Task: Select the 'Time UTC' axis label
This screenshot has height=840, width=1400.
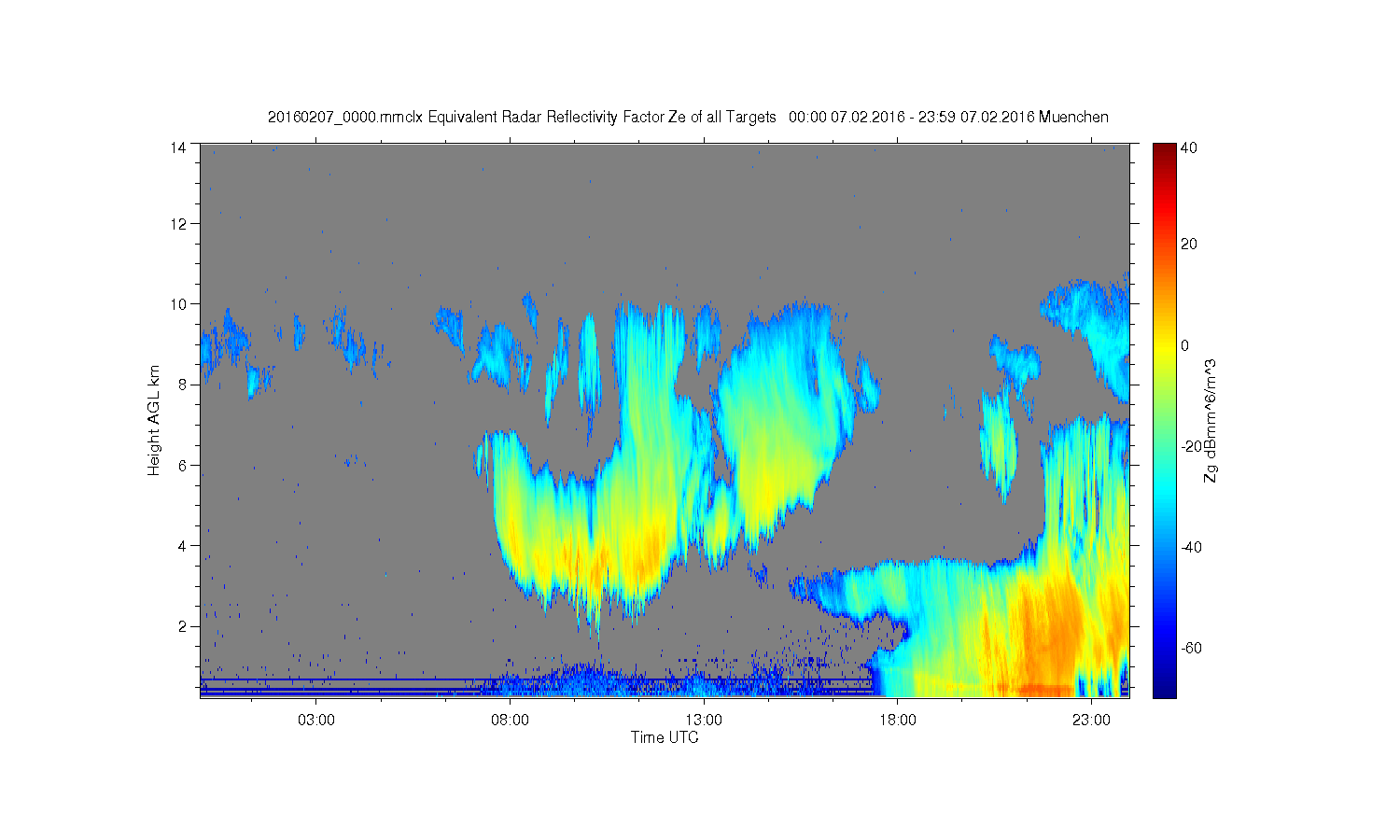Action: pos(664,737)
